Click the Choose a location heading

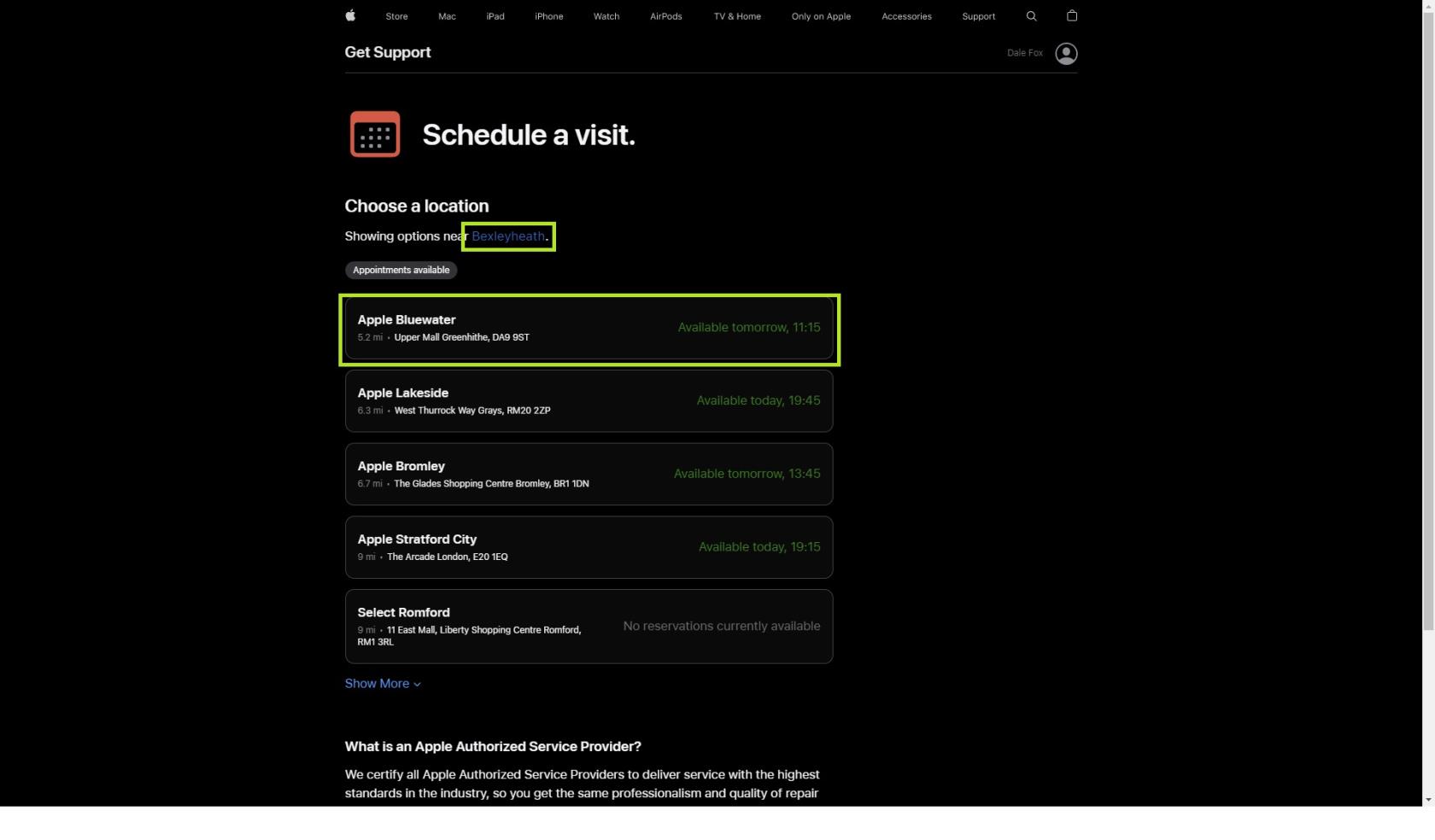point(417,206)
